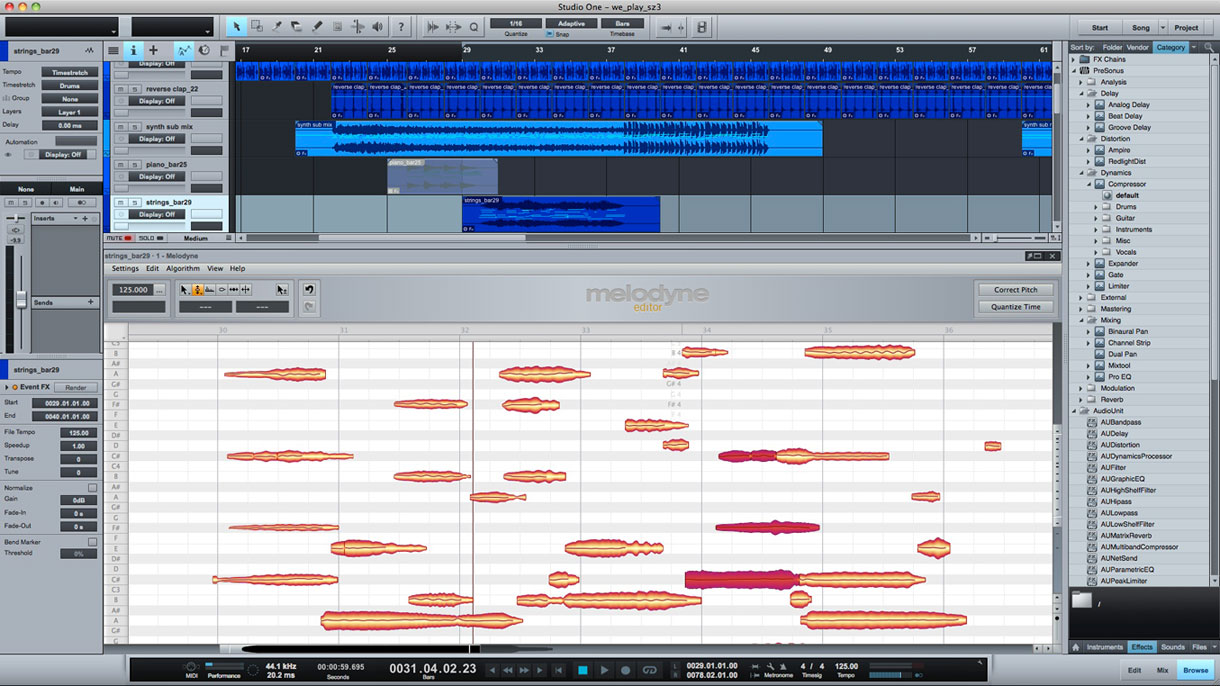Expand the Reverb folder in the browser
This screenshot has height=686, width=1220.
[x=1082, y=400]
